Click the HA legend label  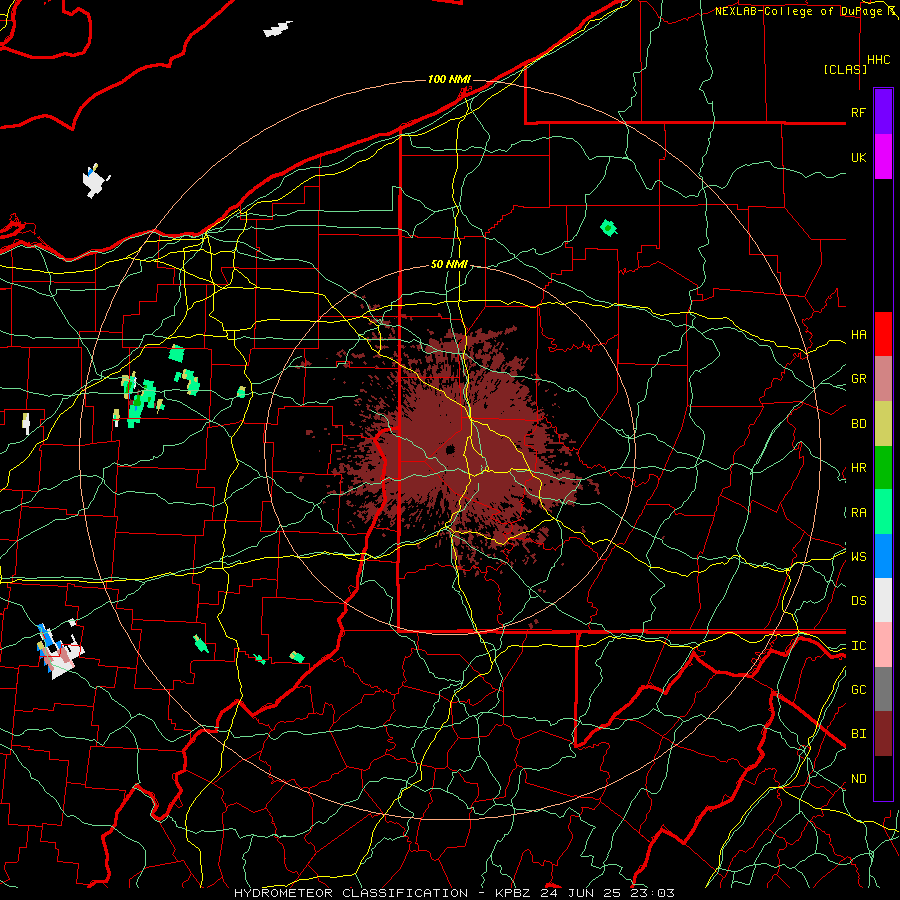coord(858,335)
